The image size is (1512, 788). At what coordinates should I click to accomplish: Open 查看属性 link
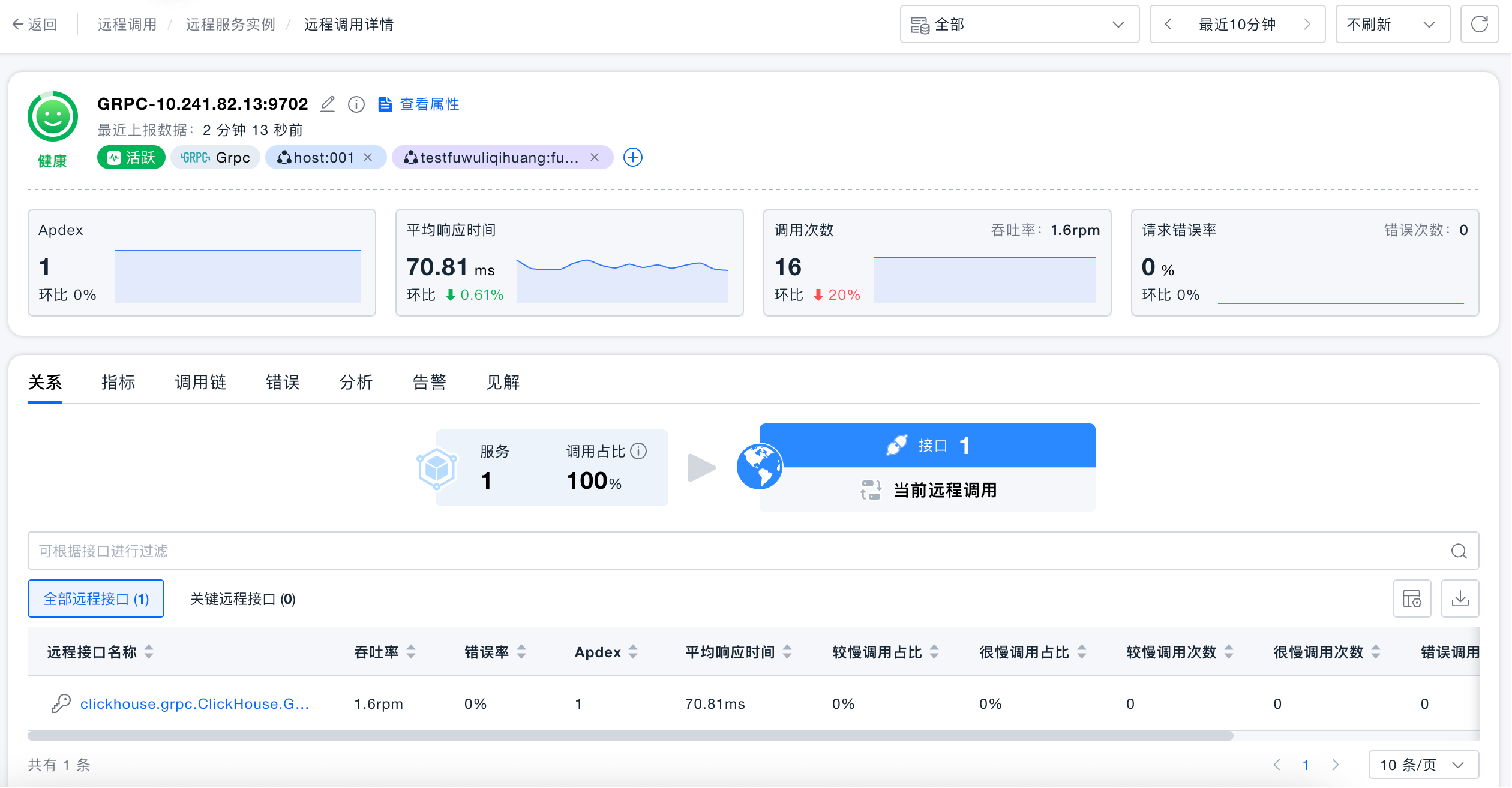[x=419, y=104]
